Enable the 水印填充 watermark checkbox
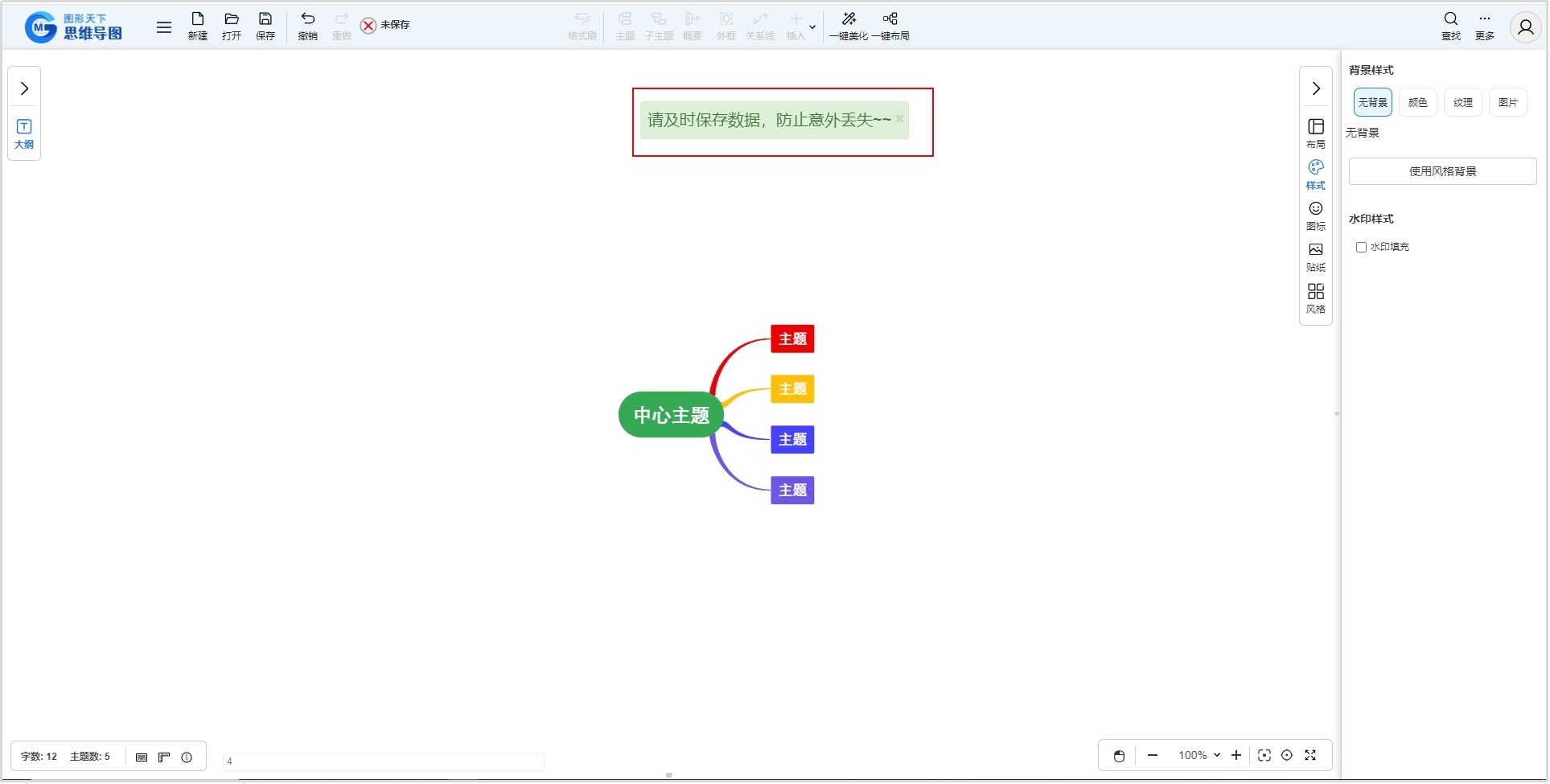The width and height of the screenshot is (1550, 784). coord(1361,248)
